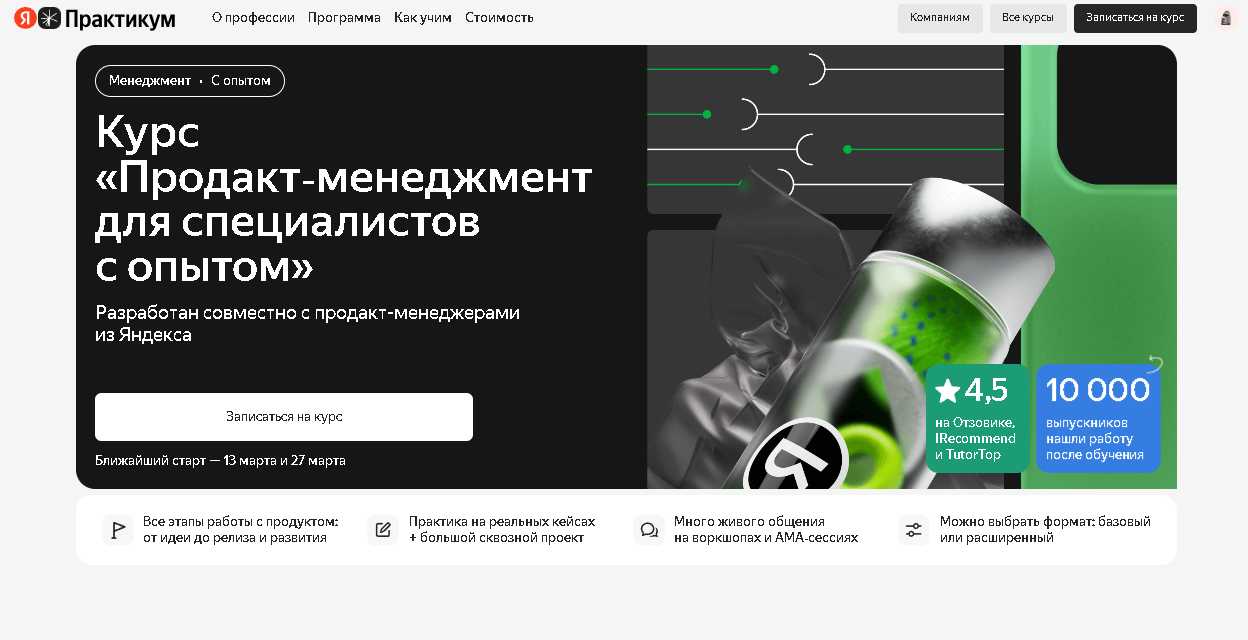Open the Yandex Praktikum logo homepage
This screenshot has width=1248, height=640.
pyautogui.click(x=95, y=18)
